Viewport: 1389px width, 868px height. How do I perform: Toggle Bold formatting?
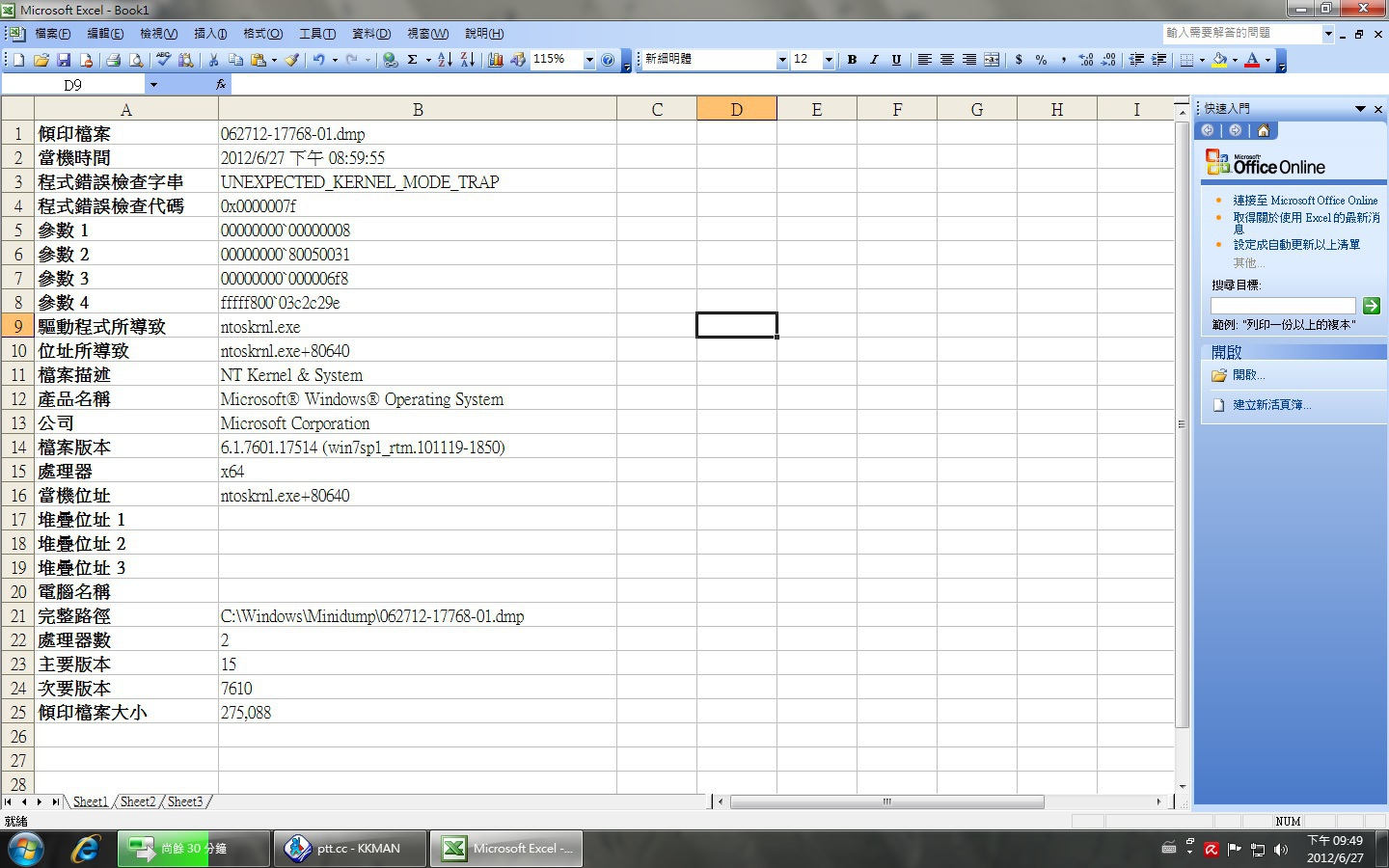click(852, 60)
